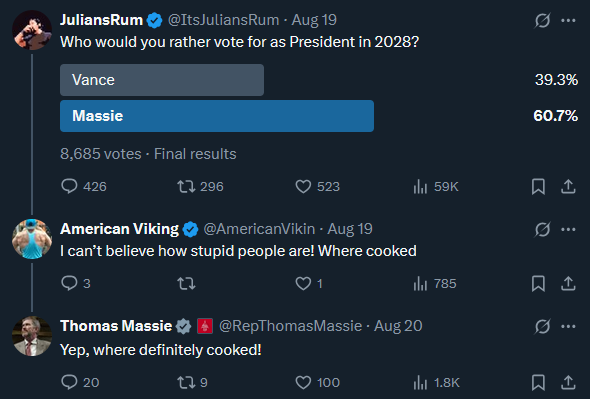Open more options on American Viking reply
Image resolution: width=590 pixels, height=399 pixels.
[568, 229]
